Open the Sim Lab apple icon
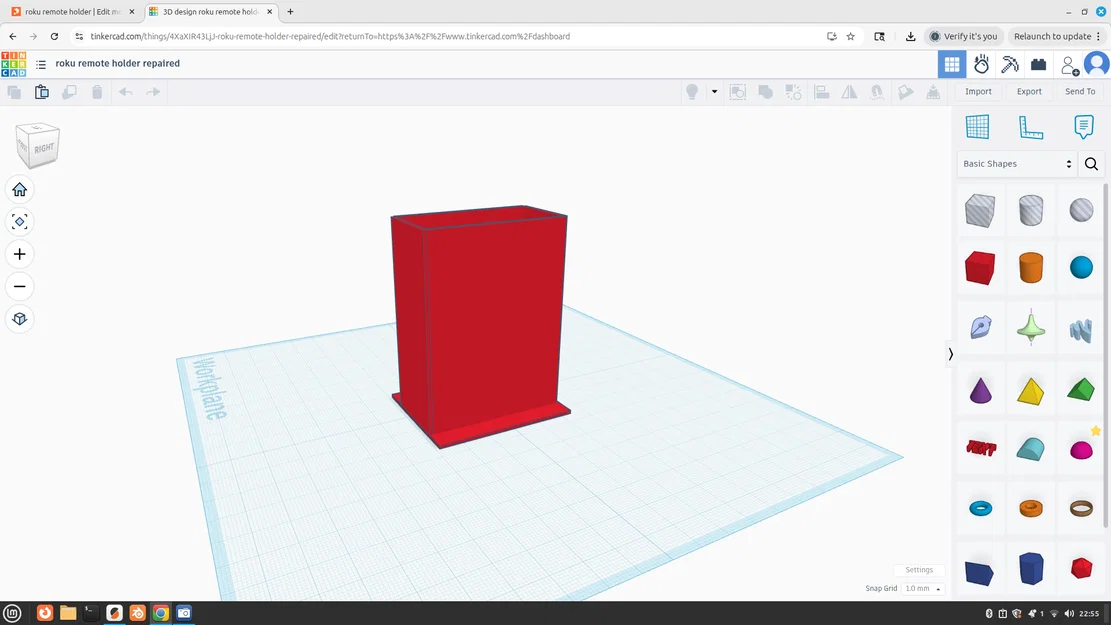This screenshot has width=1111, height=625. point(981,64)
